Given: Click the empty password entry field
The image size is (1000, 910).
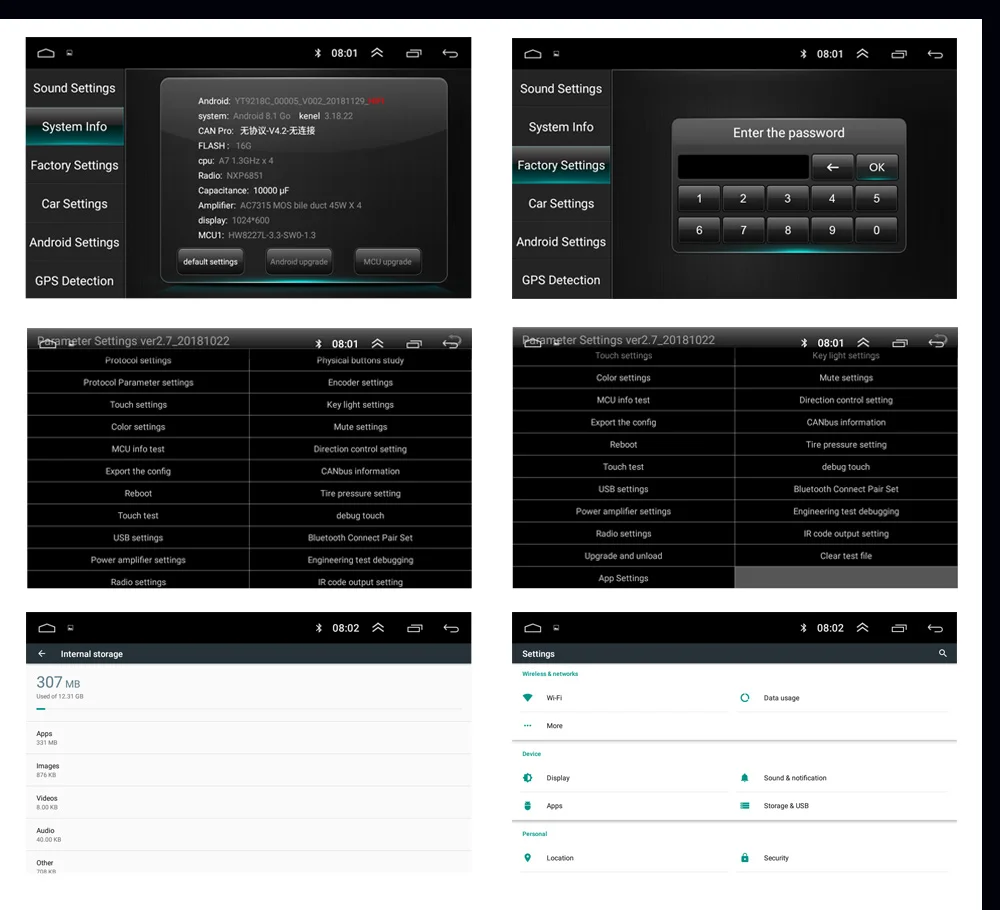Looking at the screenshot, I should pos(743,167).
